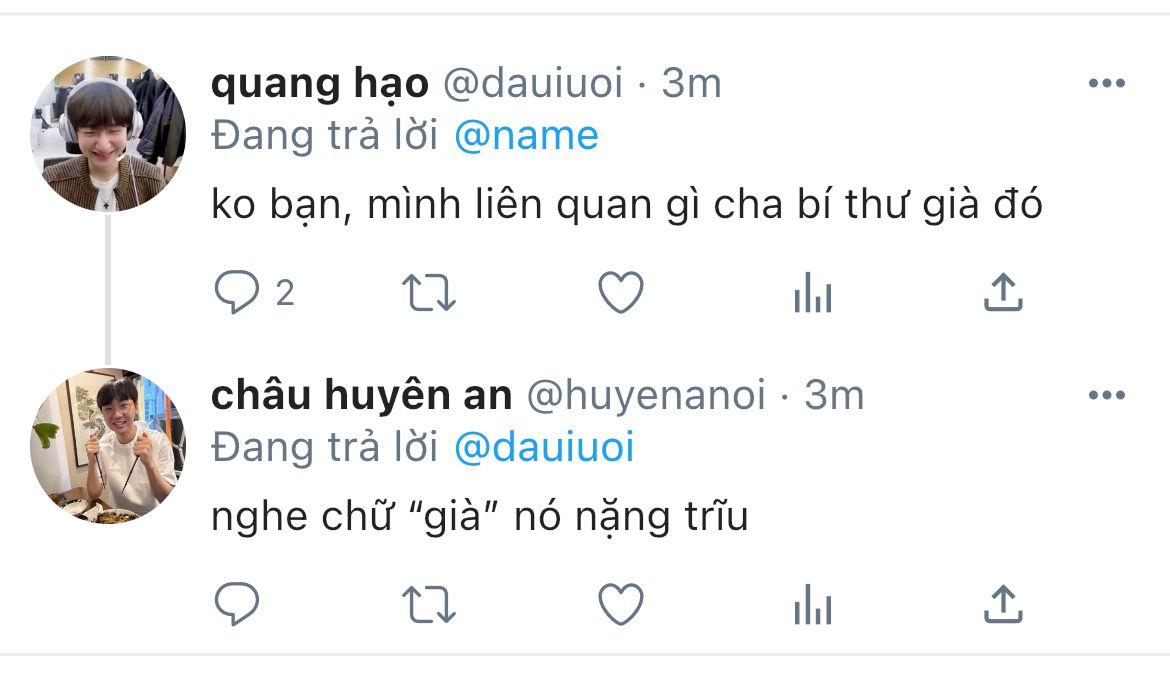
Task: Reply to quang hạo's tweet
Action: pos(237,292)
